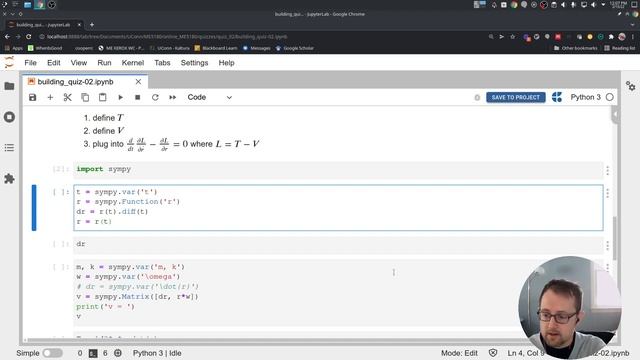Open the Running Terminals and Kernels panel

tap(9, 117)
